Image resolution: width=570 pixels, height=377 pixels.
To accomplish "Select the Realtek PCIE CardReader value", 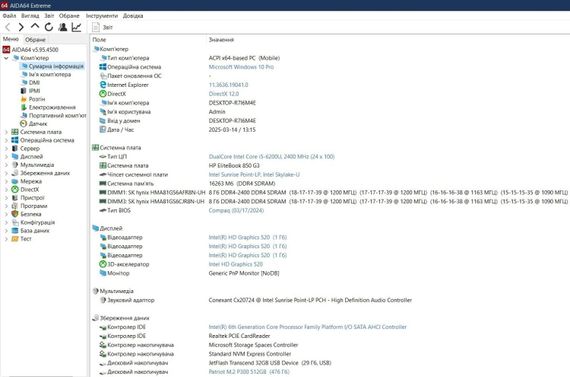I will [239, 336].
